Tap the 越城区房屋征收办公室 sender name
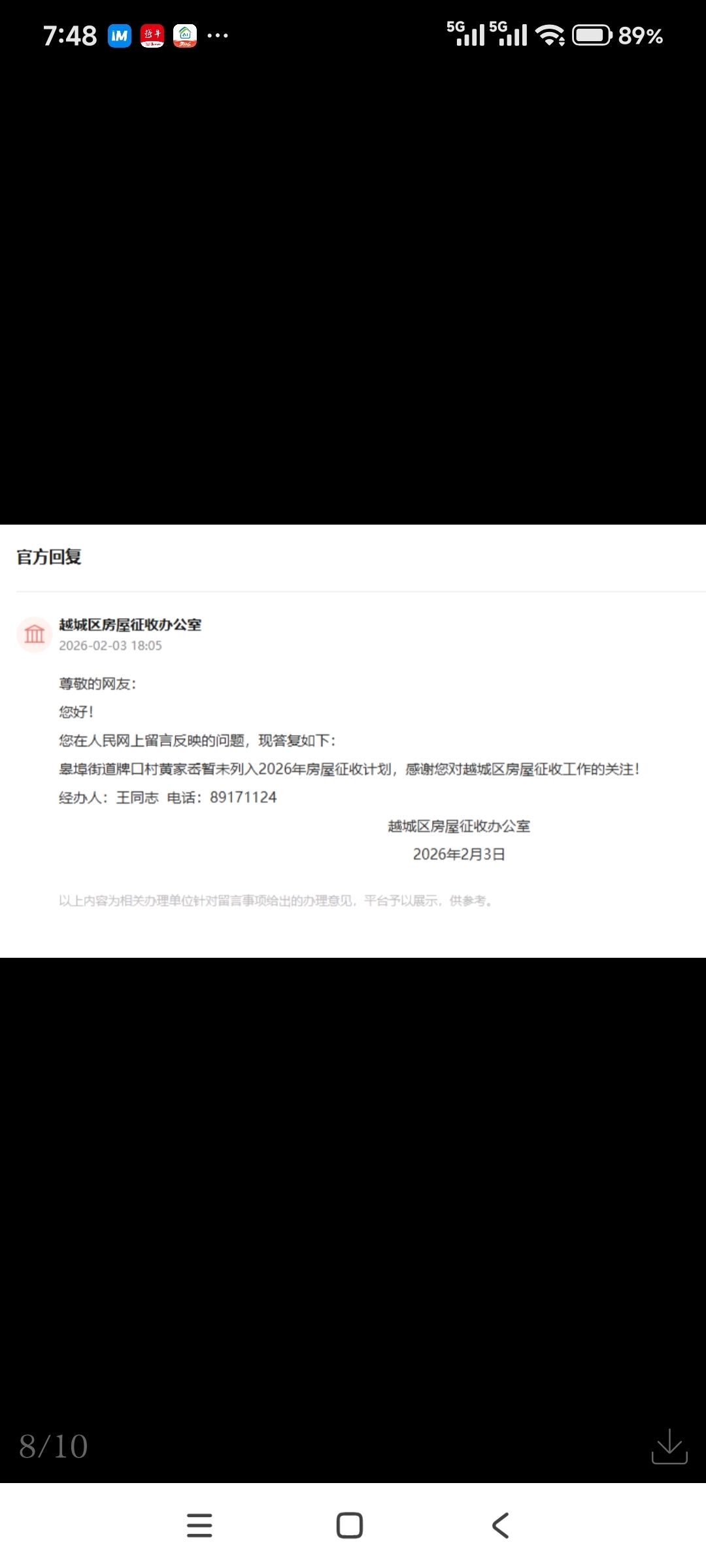This screenshot has width=706, height=1568. [x=130, y=625]
